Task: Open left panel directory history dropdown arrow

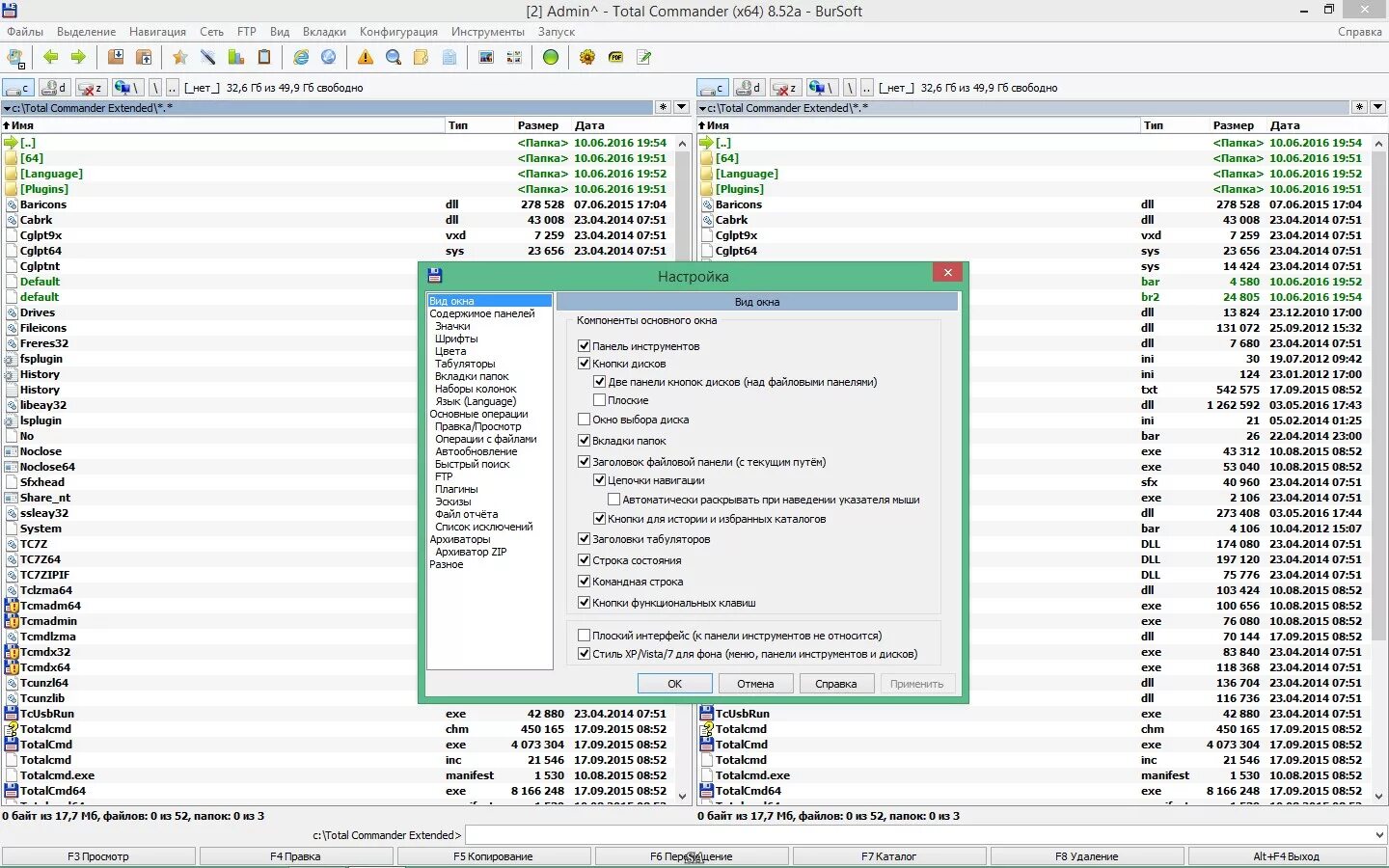Action: 682,107
